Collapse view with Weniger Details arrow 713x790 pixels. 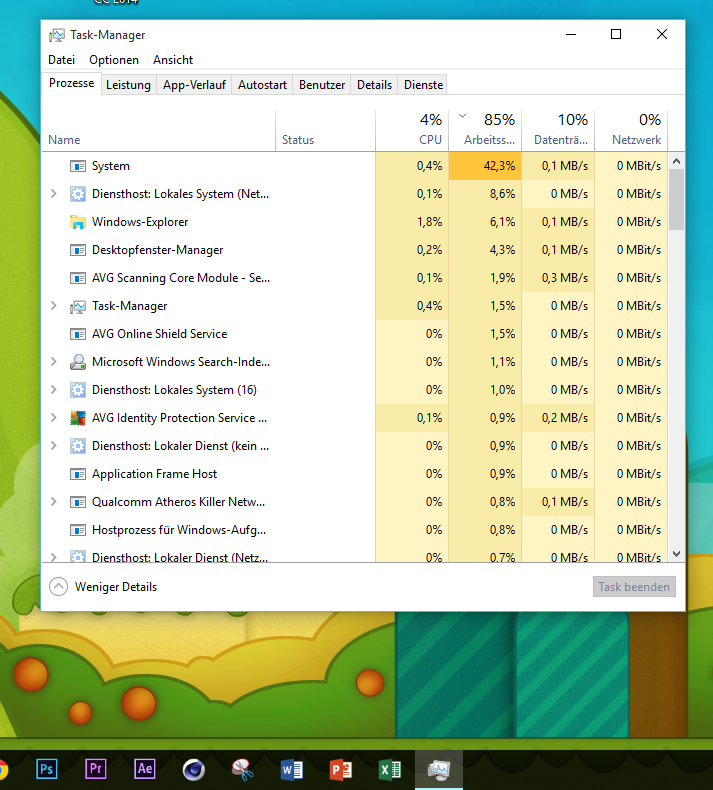pos(58,586)
